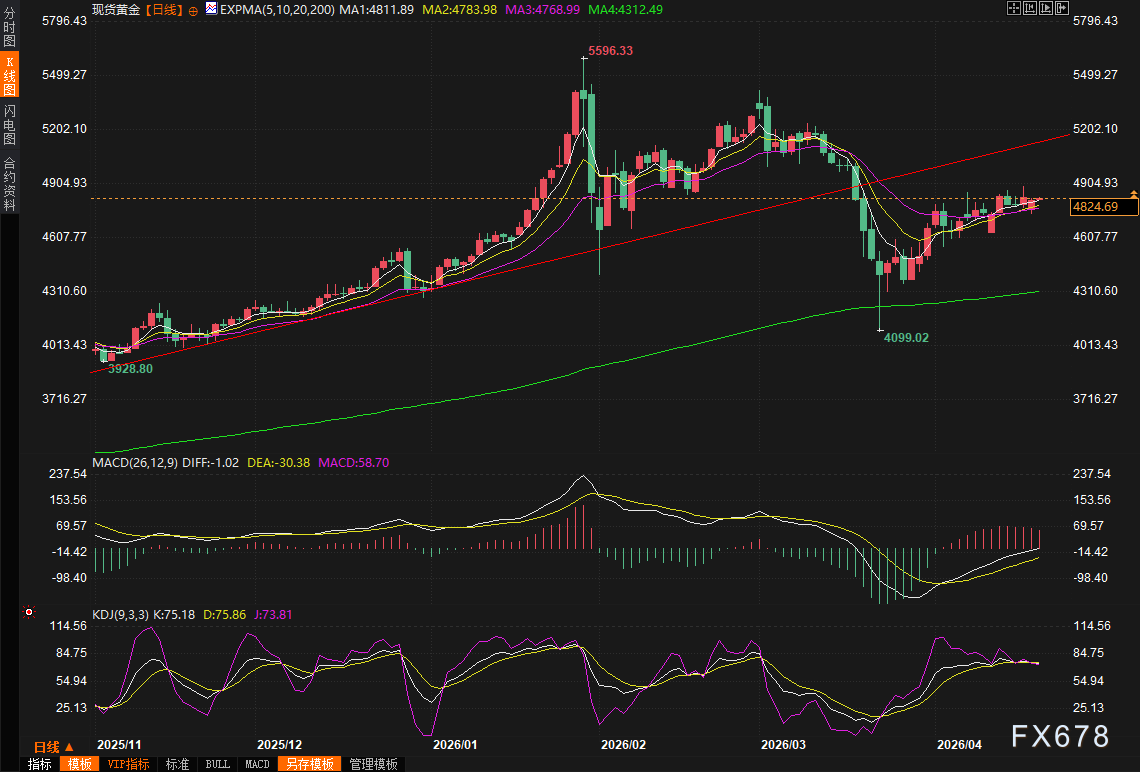Click the current price label 4824.69

tap(1104, 207)
